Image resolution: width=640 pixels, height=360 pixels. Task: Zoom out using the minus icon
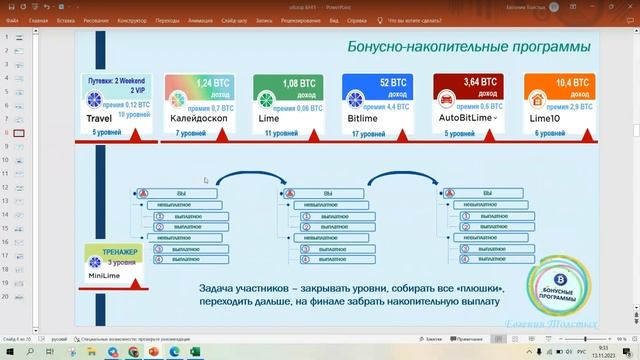pyautogui.click(x=561, y=339)
